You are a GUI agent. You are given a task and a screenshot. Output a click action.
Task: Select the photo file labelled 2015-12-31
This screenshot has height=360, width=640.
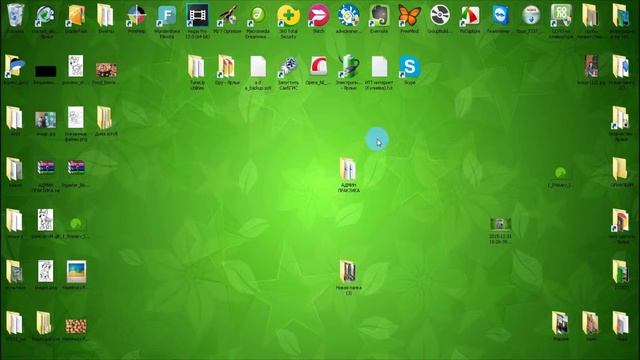pyautogui.click(x=500, y=224)
